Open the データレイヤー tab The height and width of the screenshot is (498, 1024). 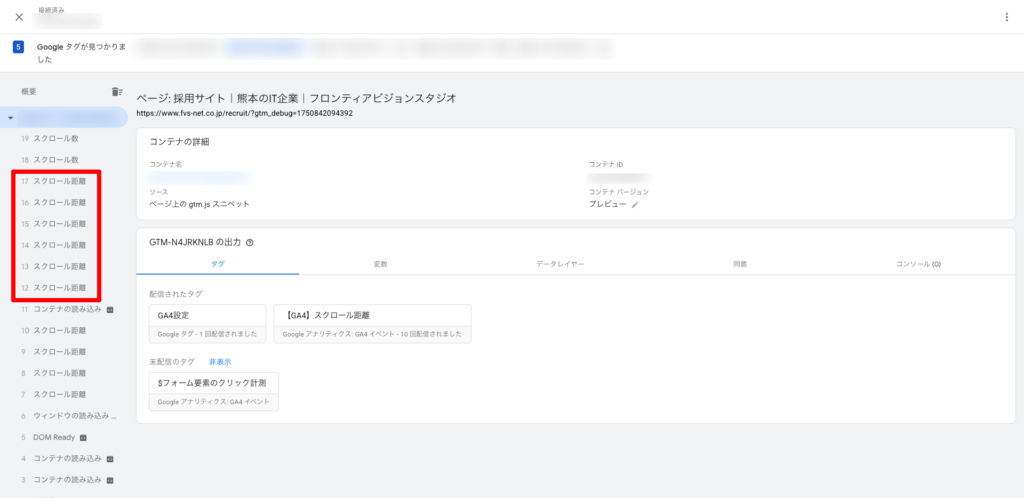560,263
